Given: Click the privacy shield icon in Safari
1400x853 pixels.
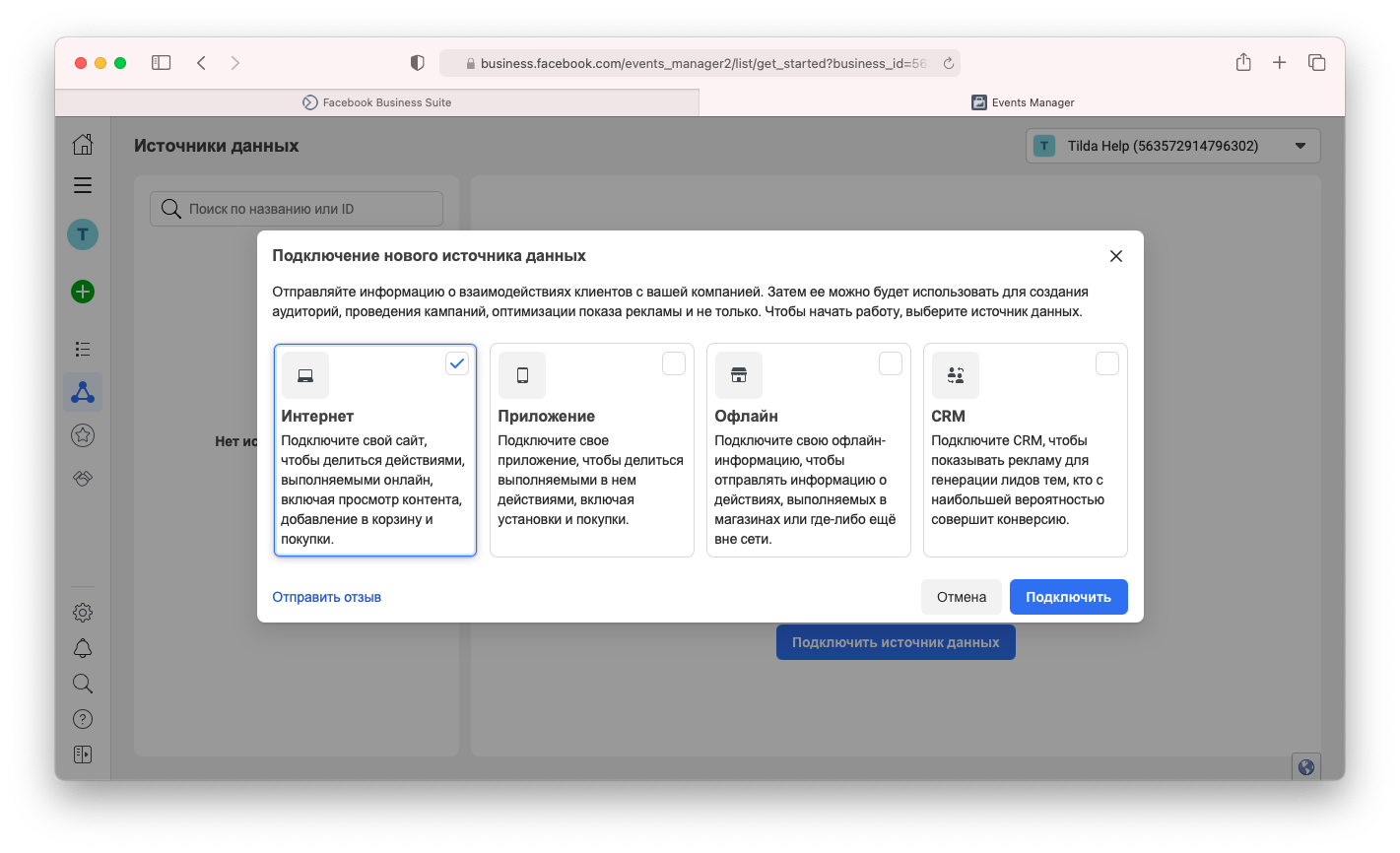Looking at the screenshot, I should point(418,63).
